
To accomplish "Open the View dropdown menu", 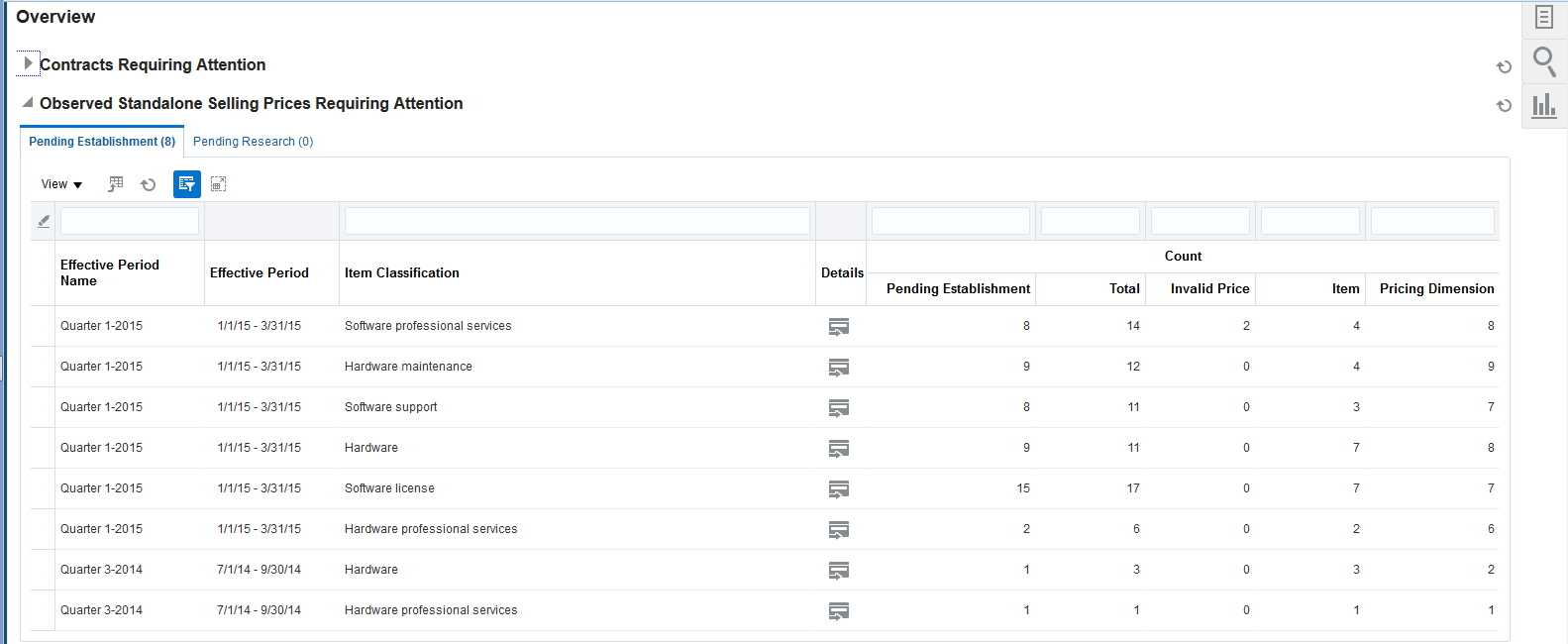I will click(x=61, y=184).
